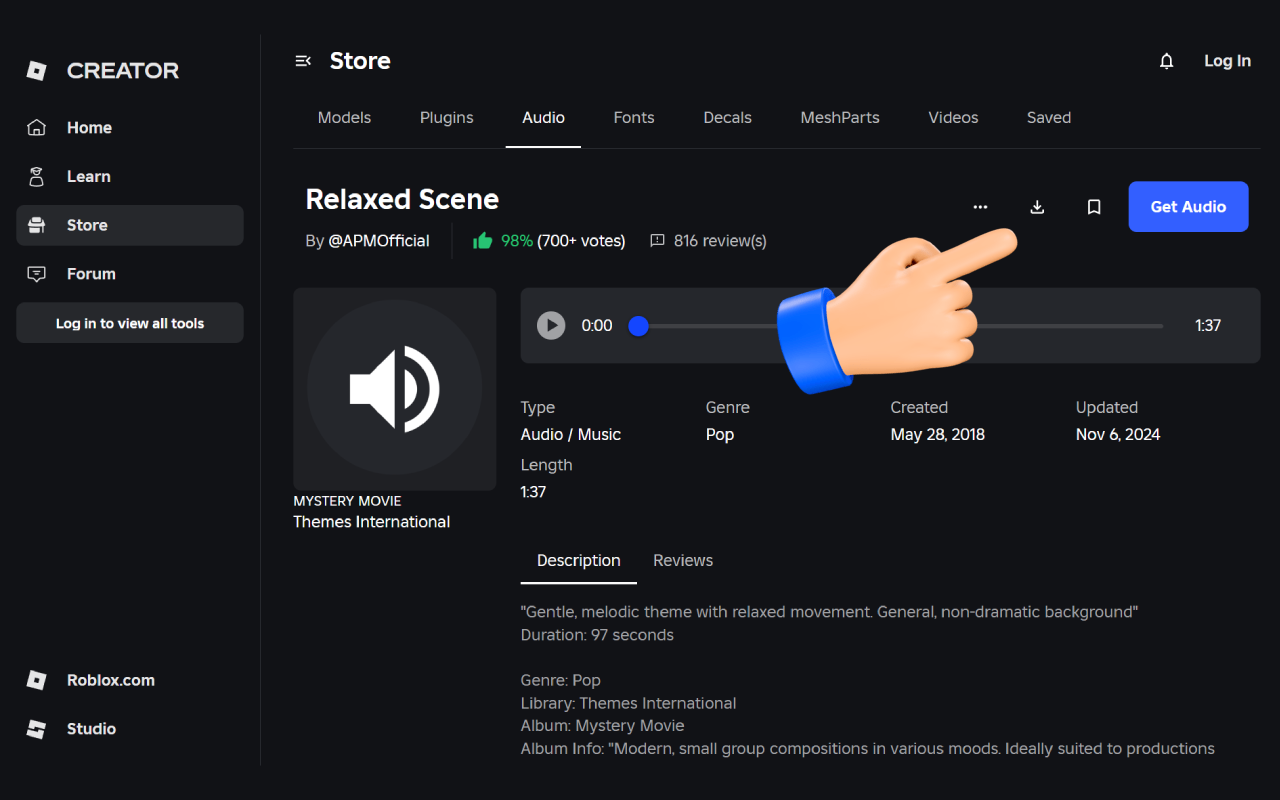Click the 0:00 elapsed time label
Image resolution: width=1280 pixels, height=800 pixels.
(597, 325)
